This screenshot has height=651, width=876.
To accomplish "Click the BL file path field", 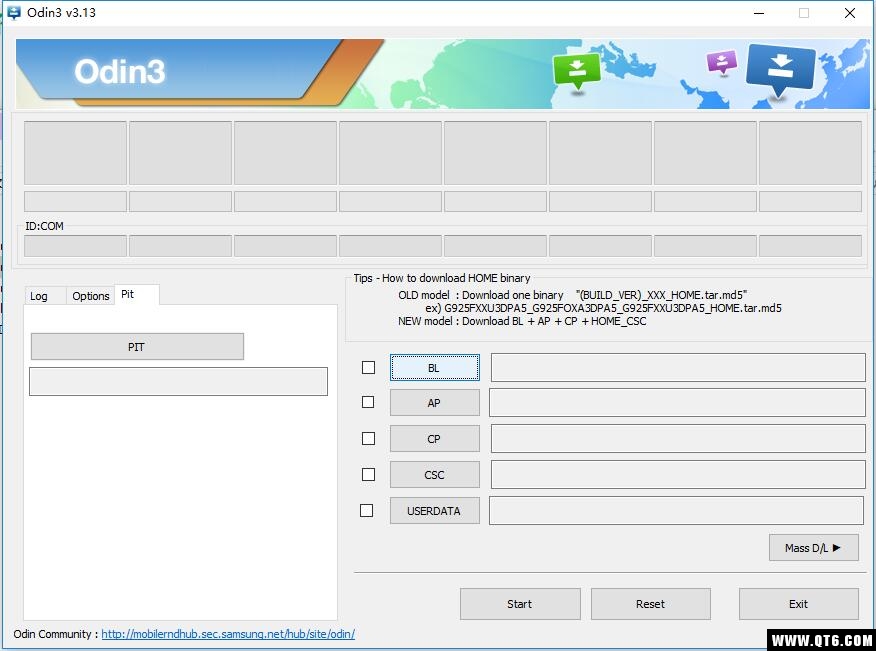I will coord(678,367).
